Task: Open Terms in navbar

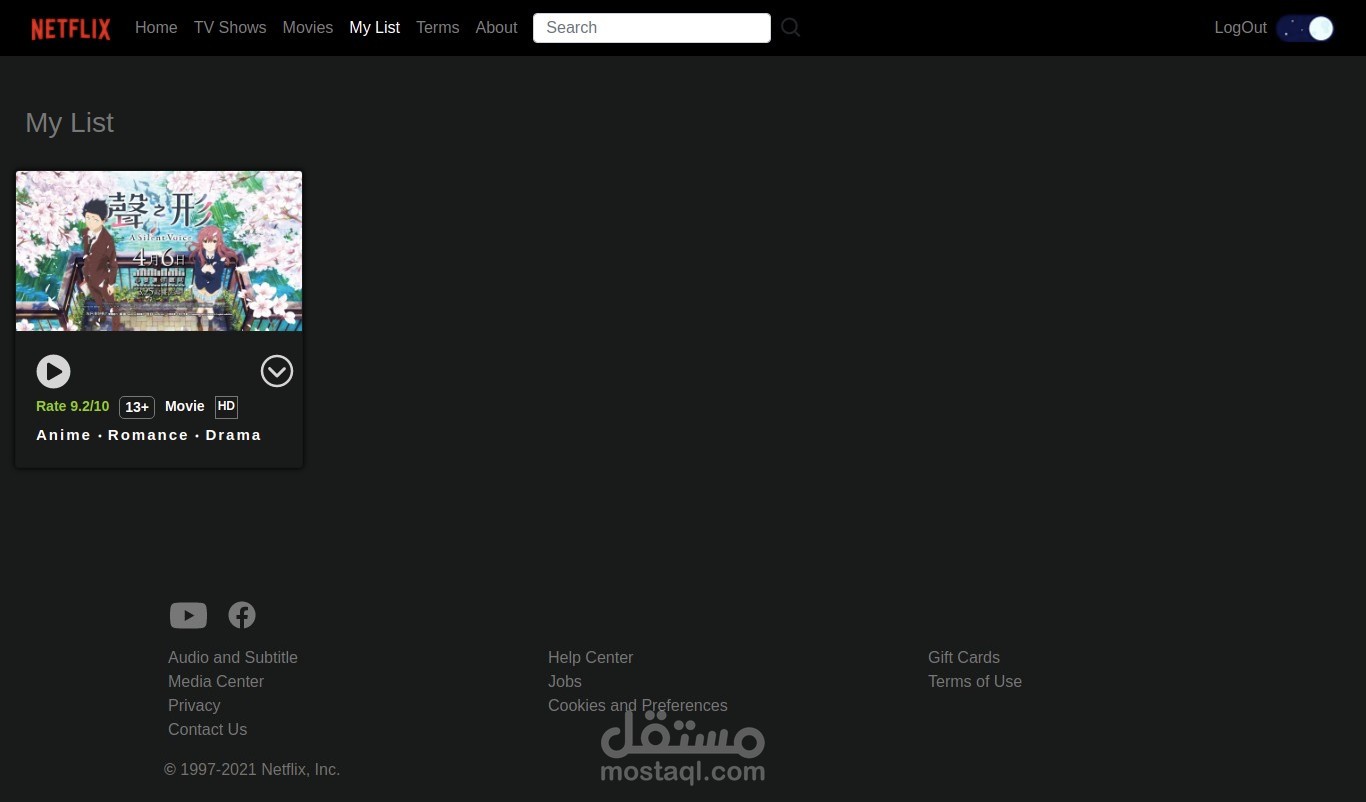Action: 438,28
